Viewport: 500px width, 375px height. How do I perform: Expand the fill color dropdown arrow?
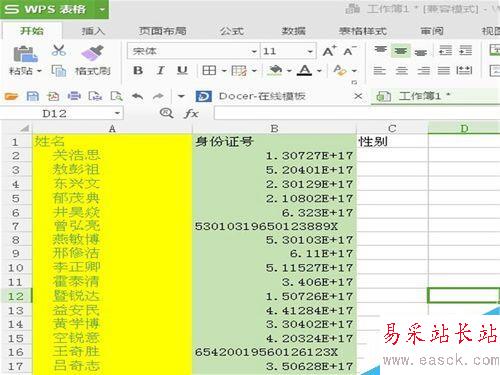point(289,71)
